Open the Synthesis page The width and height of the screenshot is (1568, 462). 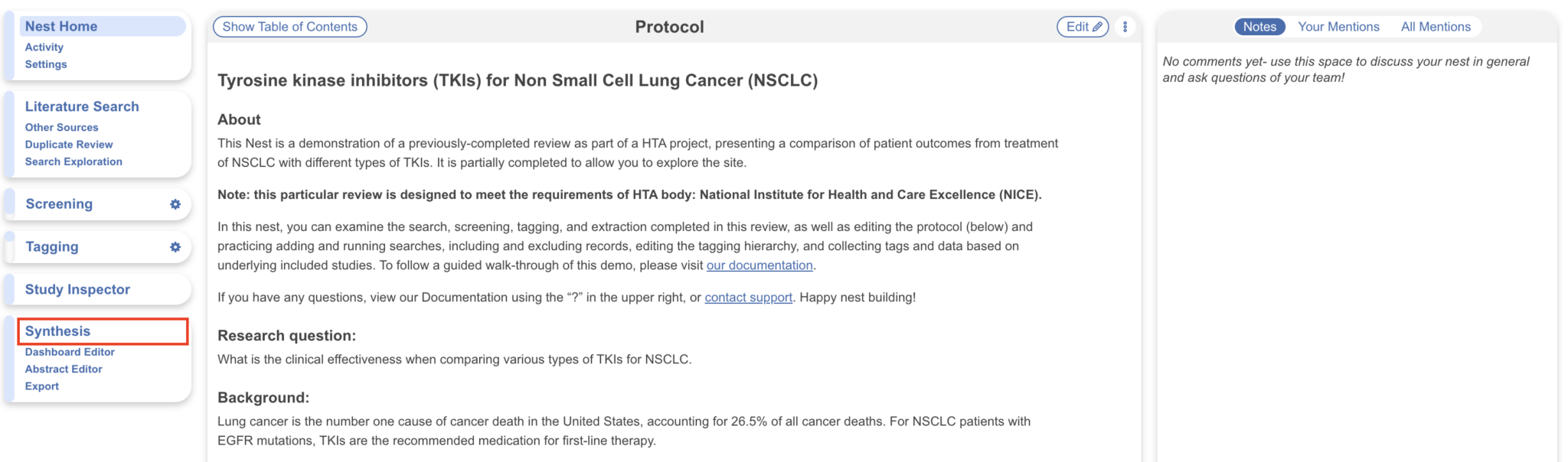[x=58, y=331]
